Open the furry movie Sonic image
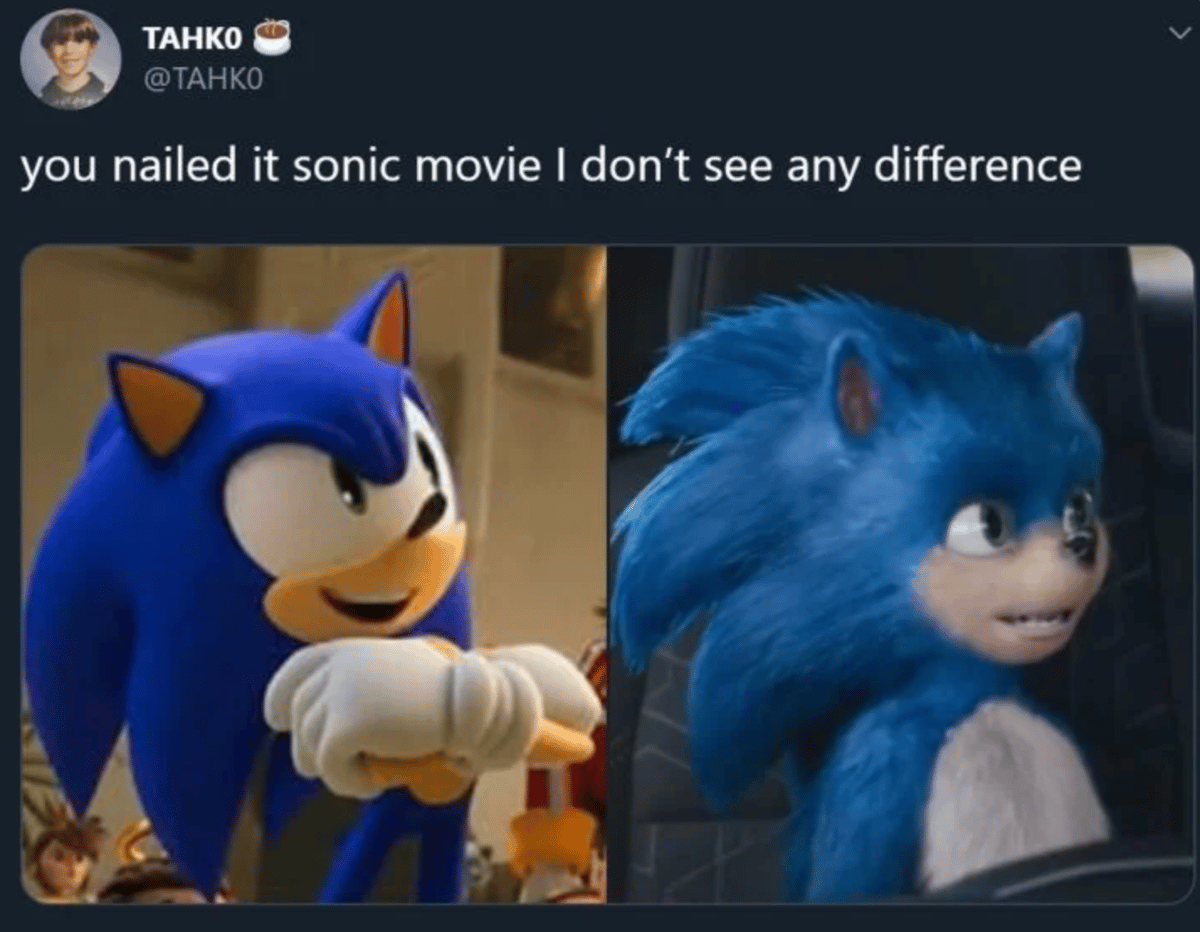 pos(901,574)
